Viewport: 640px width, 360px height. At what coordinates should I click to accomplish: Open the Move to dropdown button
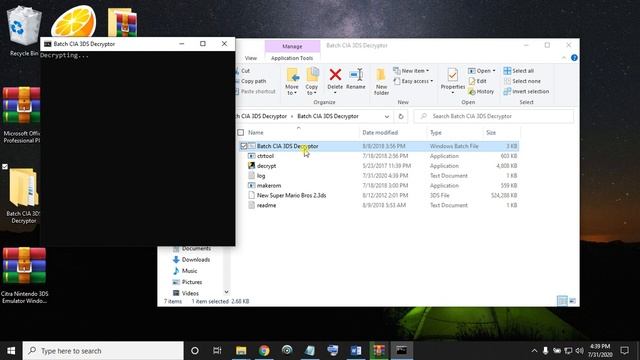(292, 82)
